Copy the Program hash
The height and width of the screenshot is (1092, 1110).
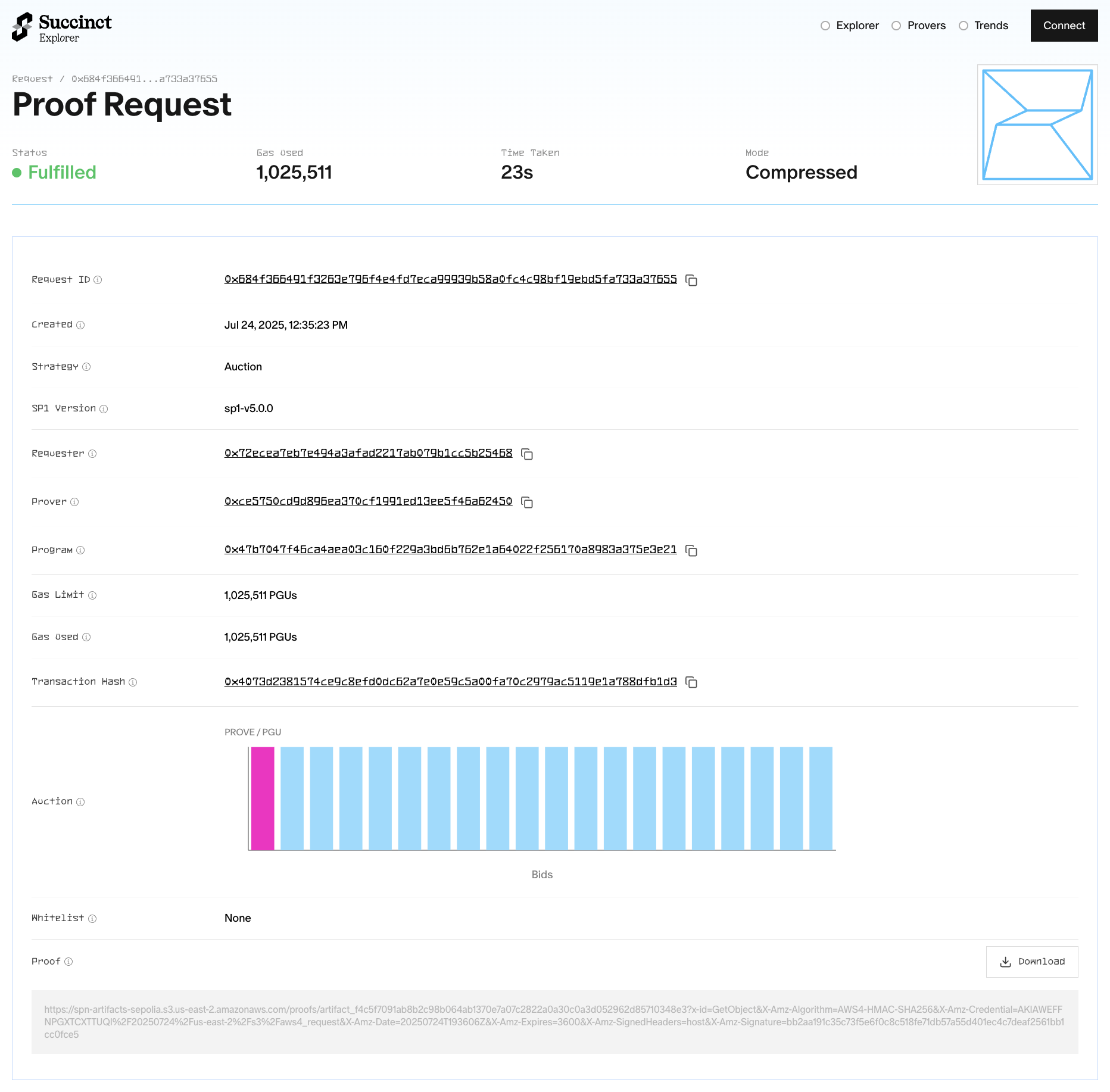[691, 550]
